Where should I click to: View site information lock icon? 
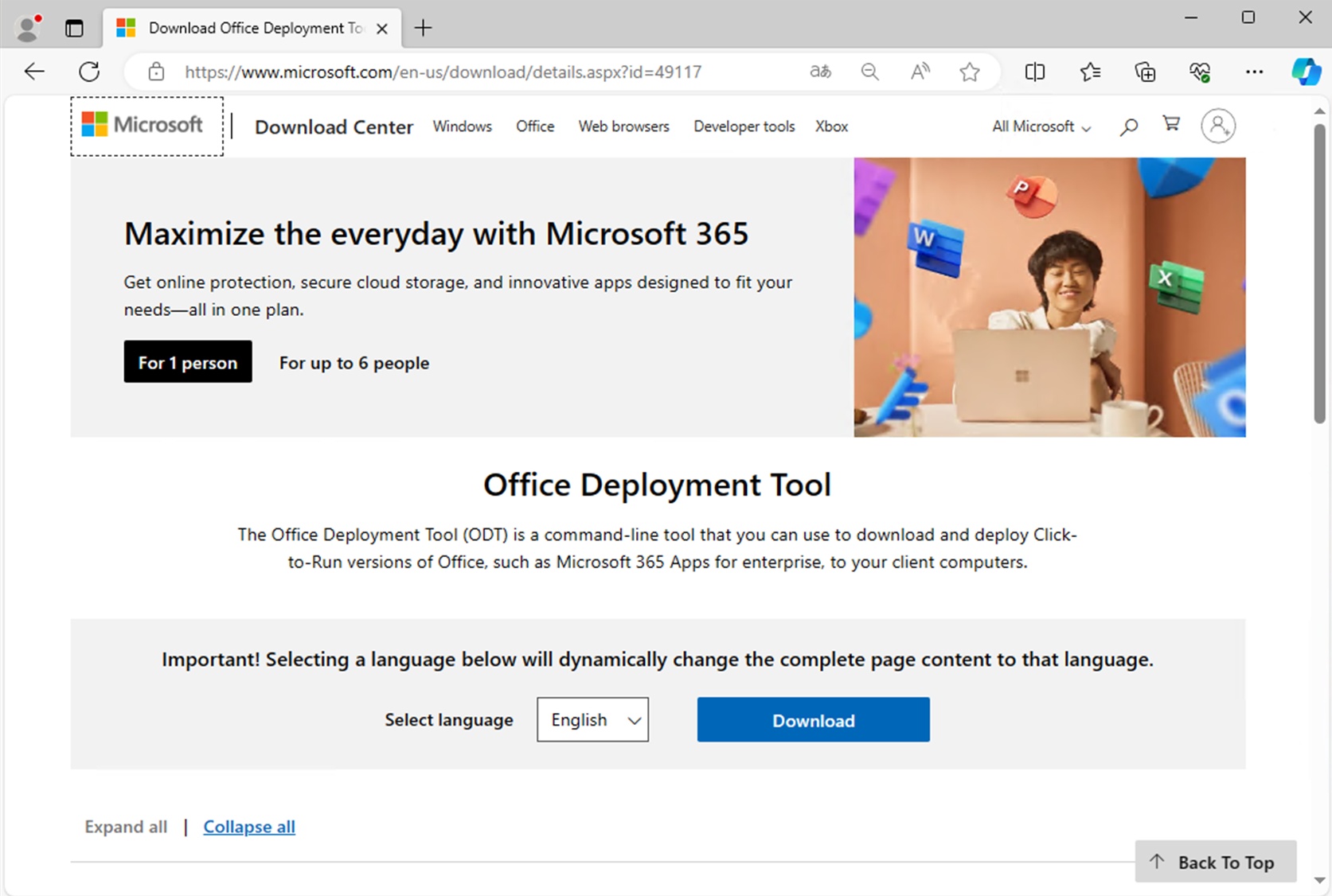157,72
